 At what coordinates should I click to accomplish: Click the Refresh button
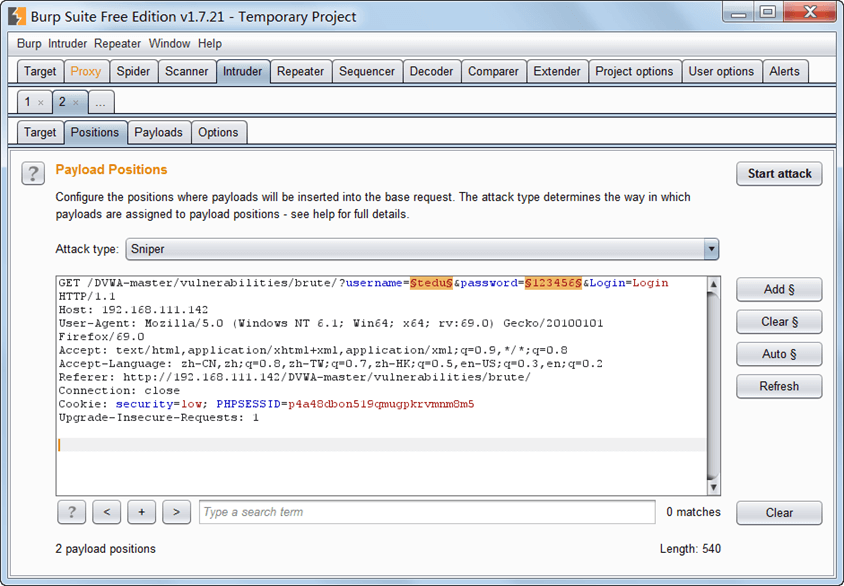779,386
